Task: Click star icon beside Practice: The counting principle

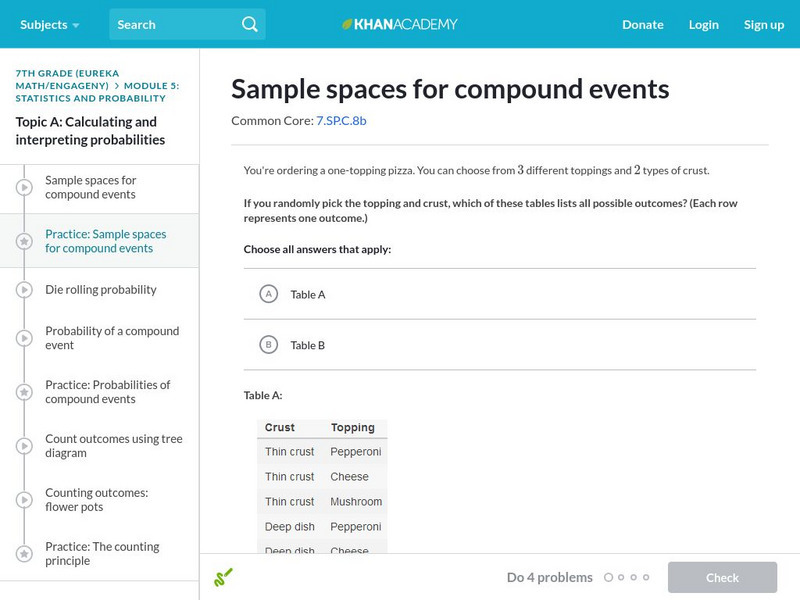Action: pos(24,554)
